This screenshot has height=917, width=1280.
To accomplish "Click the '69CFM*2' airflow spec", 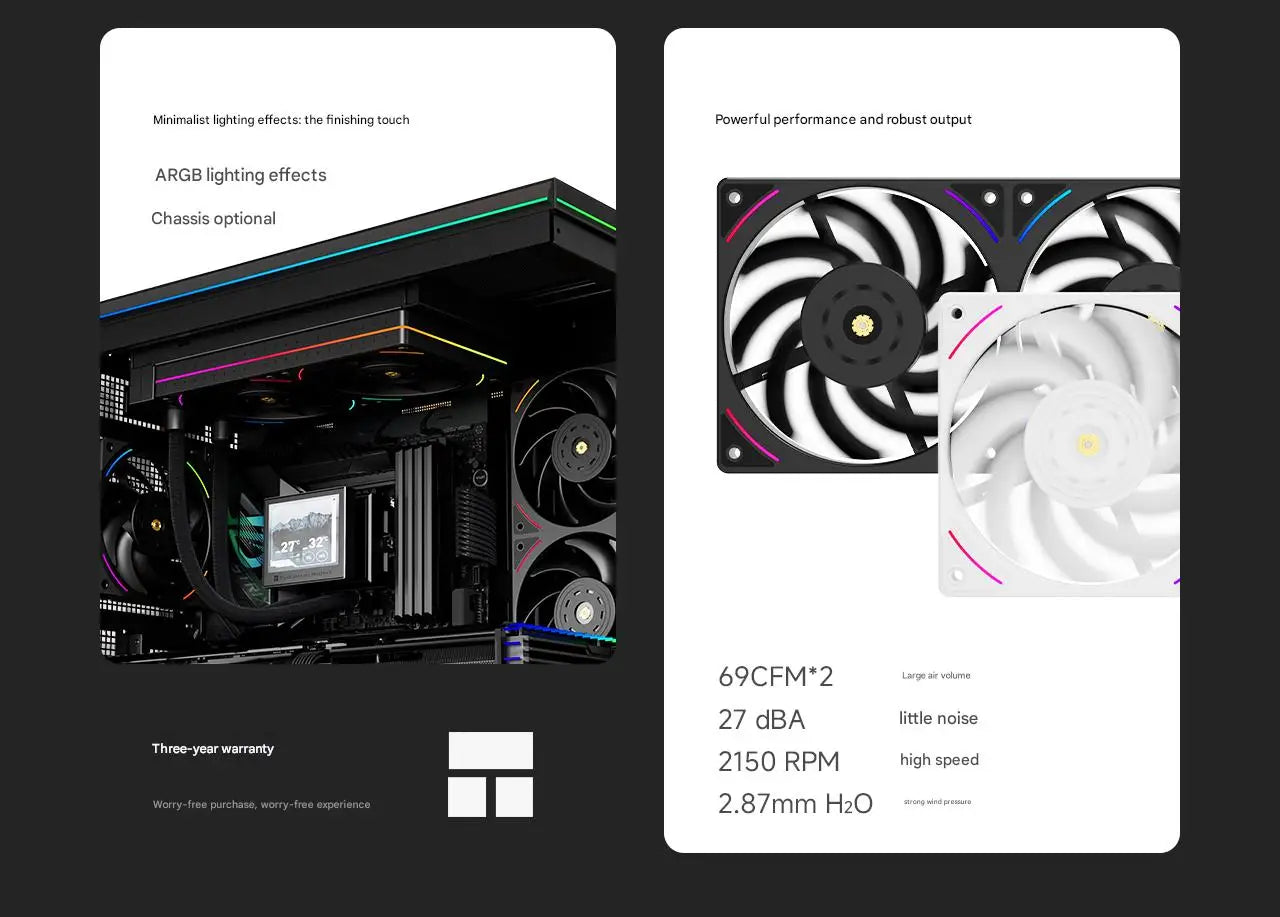I will tap(776, 676).
